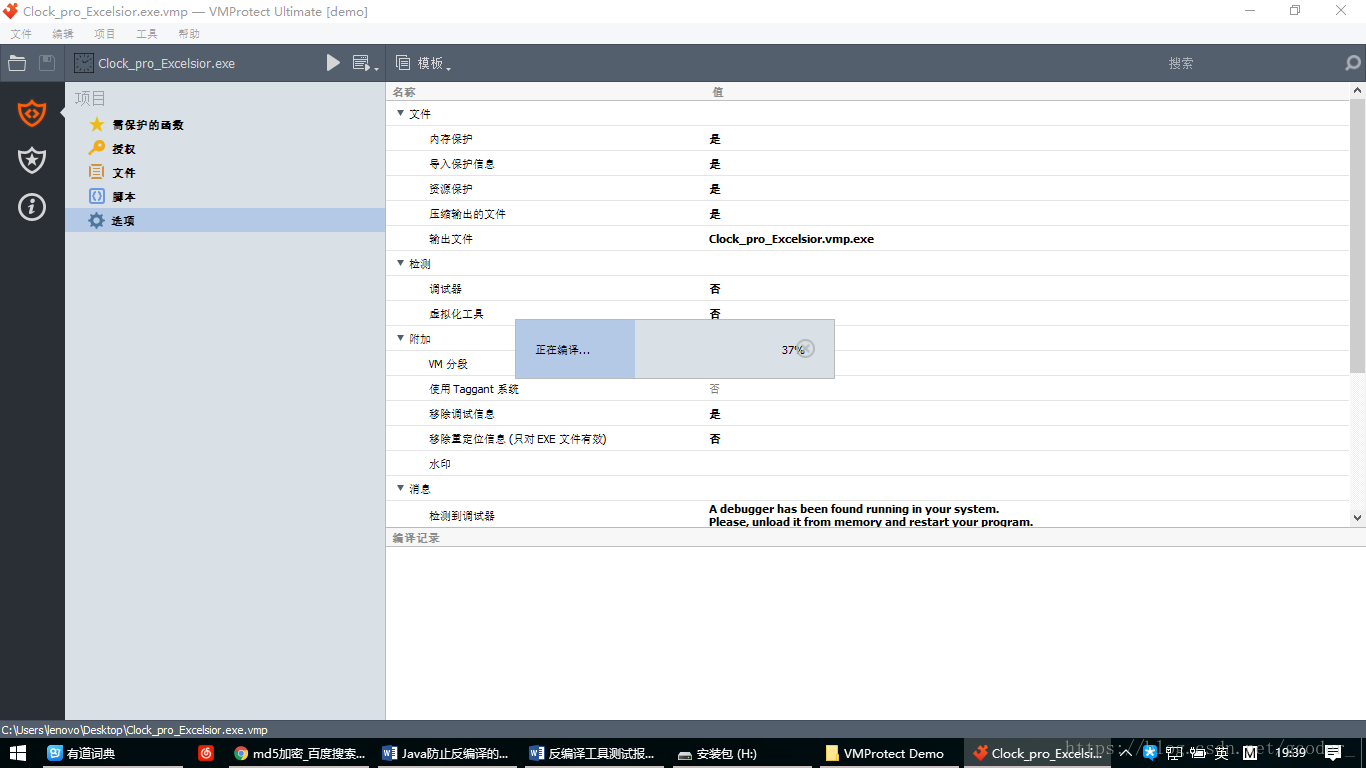Open the 工具 menu
This screenshot has width=1366, height=768.
147,34
